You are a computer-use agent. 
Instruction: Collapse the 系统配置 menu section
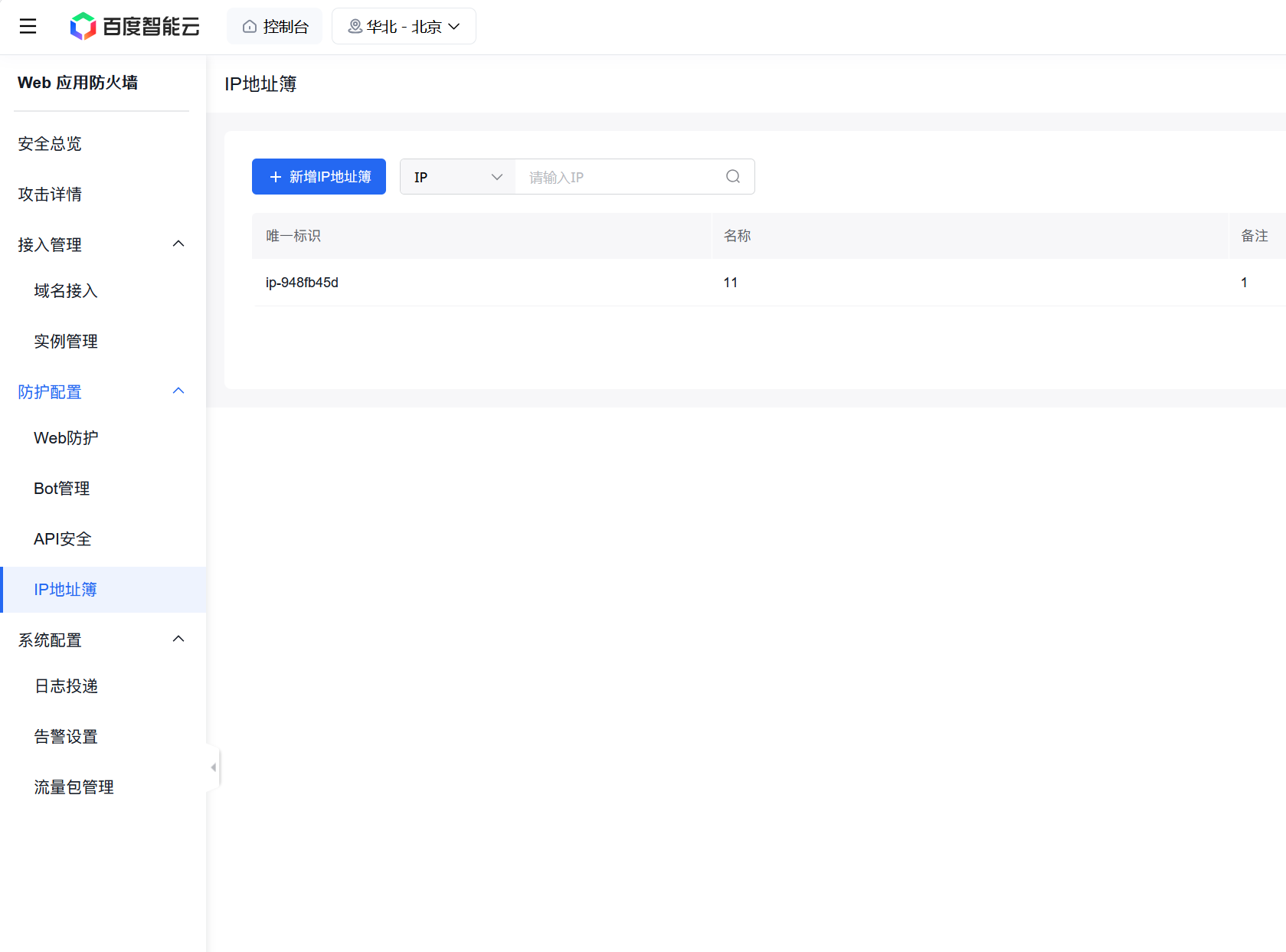(x=178, y=640)
